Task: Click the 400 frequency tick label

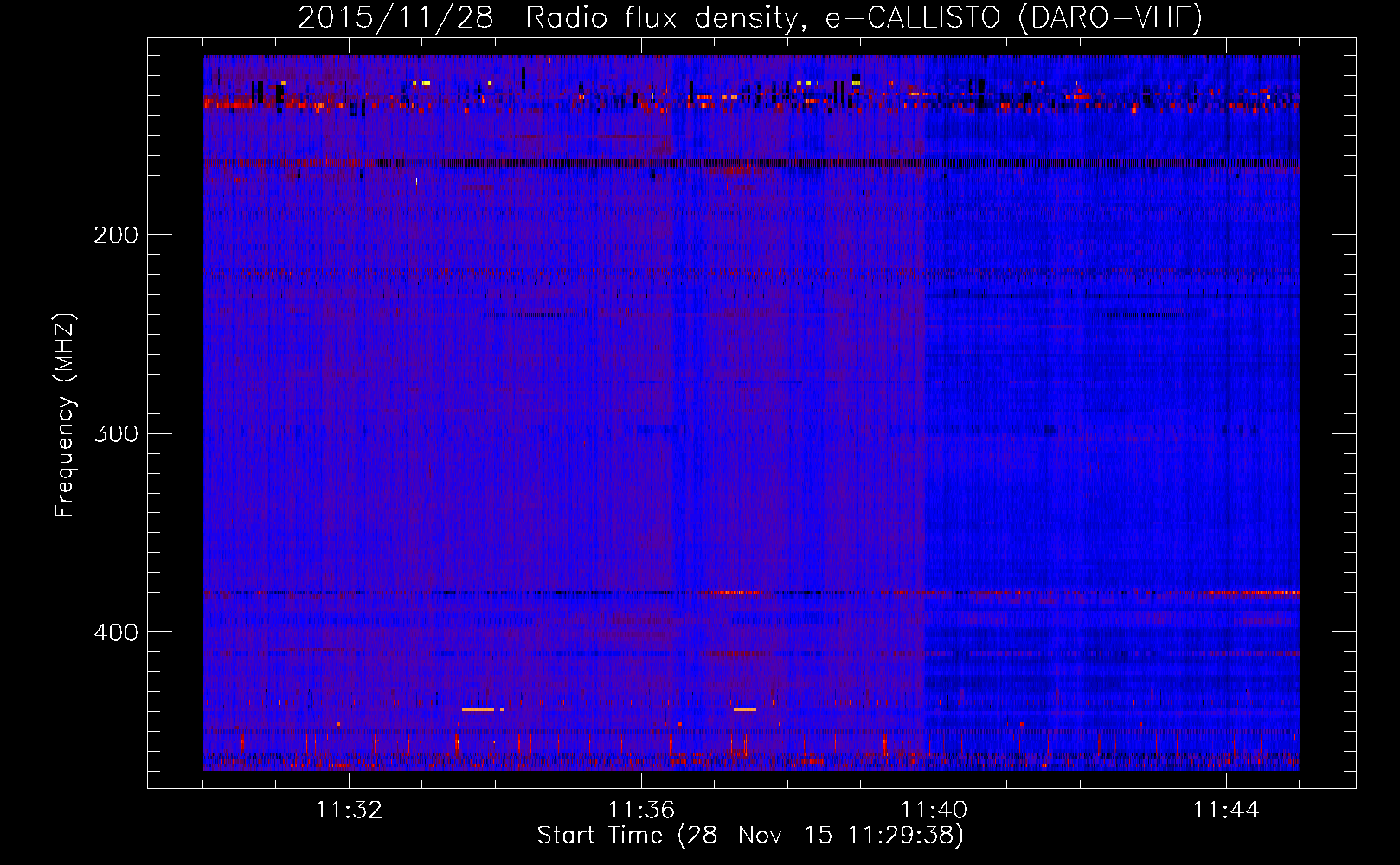Action: point(116,632)
